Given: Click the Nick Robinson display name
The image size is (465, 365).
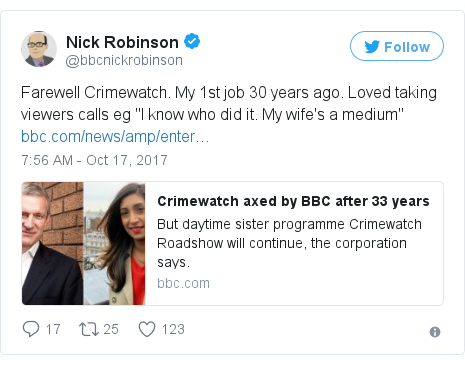Looking at the screenshot, I should click(122, 42).
